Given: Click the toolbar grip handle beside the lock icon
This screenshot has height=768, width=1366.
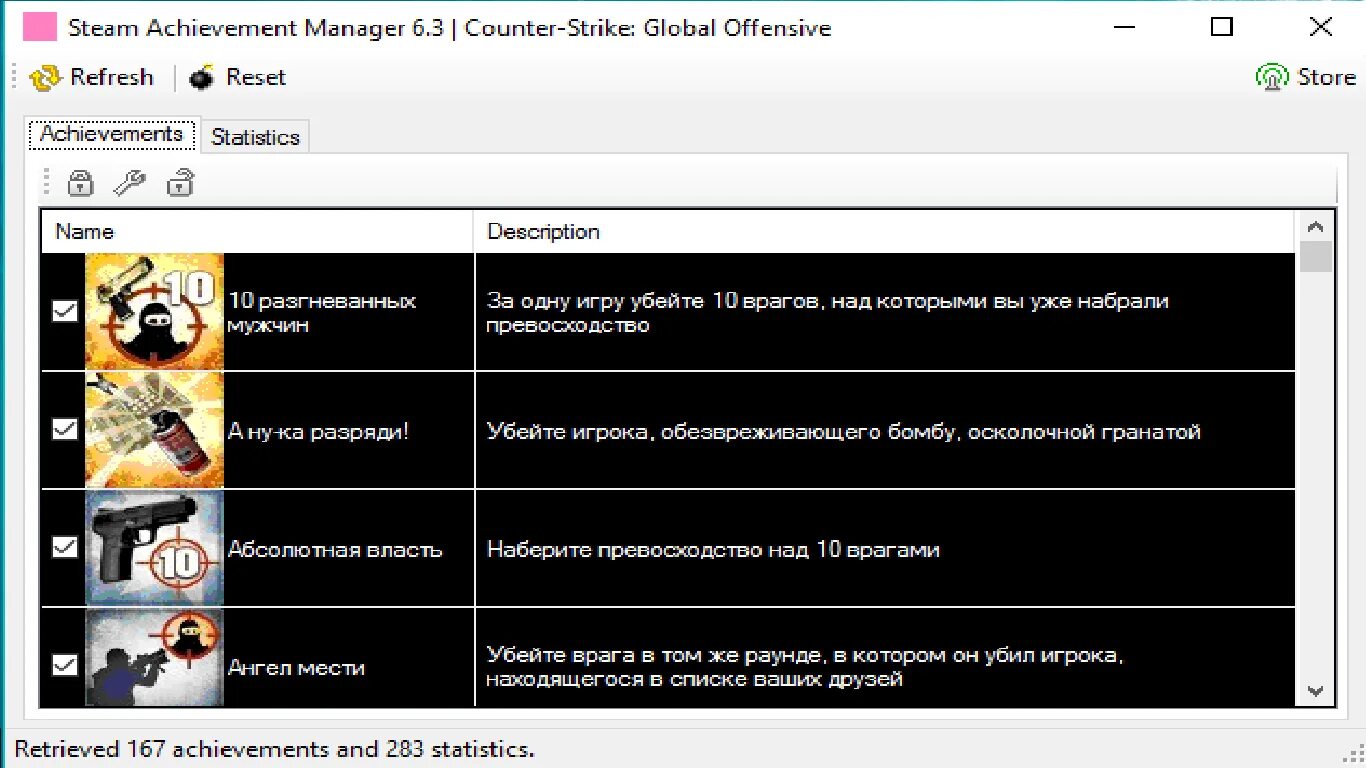Looking at the screenshot, I should pyautogui.click(x=46, y=183).
